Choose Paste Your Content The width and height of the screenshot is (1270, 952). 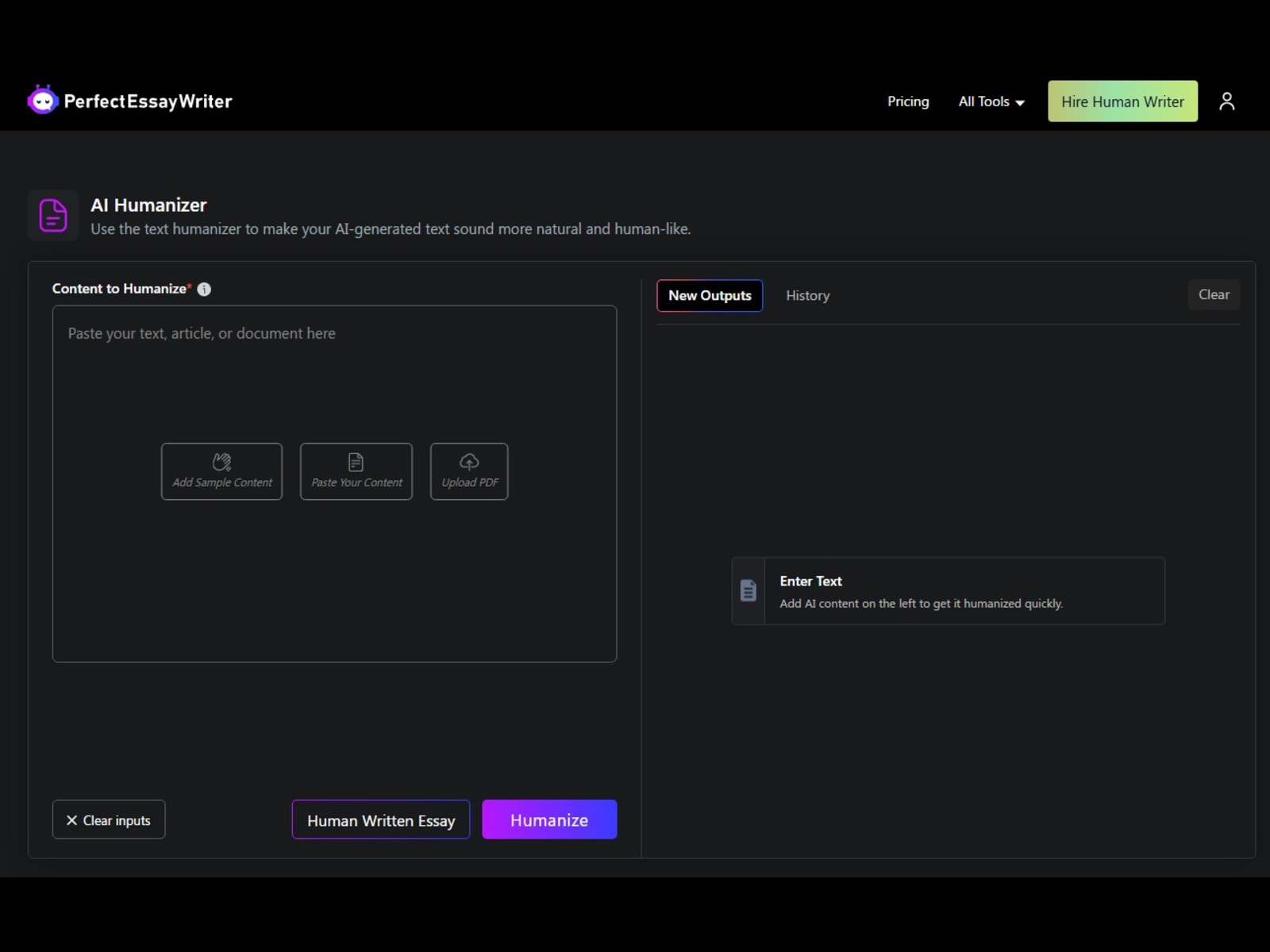coord(356,471)
